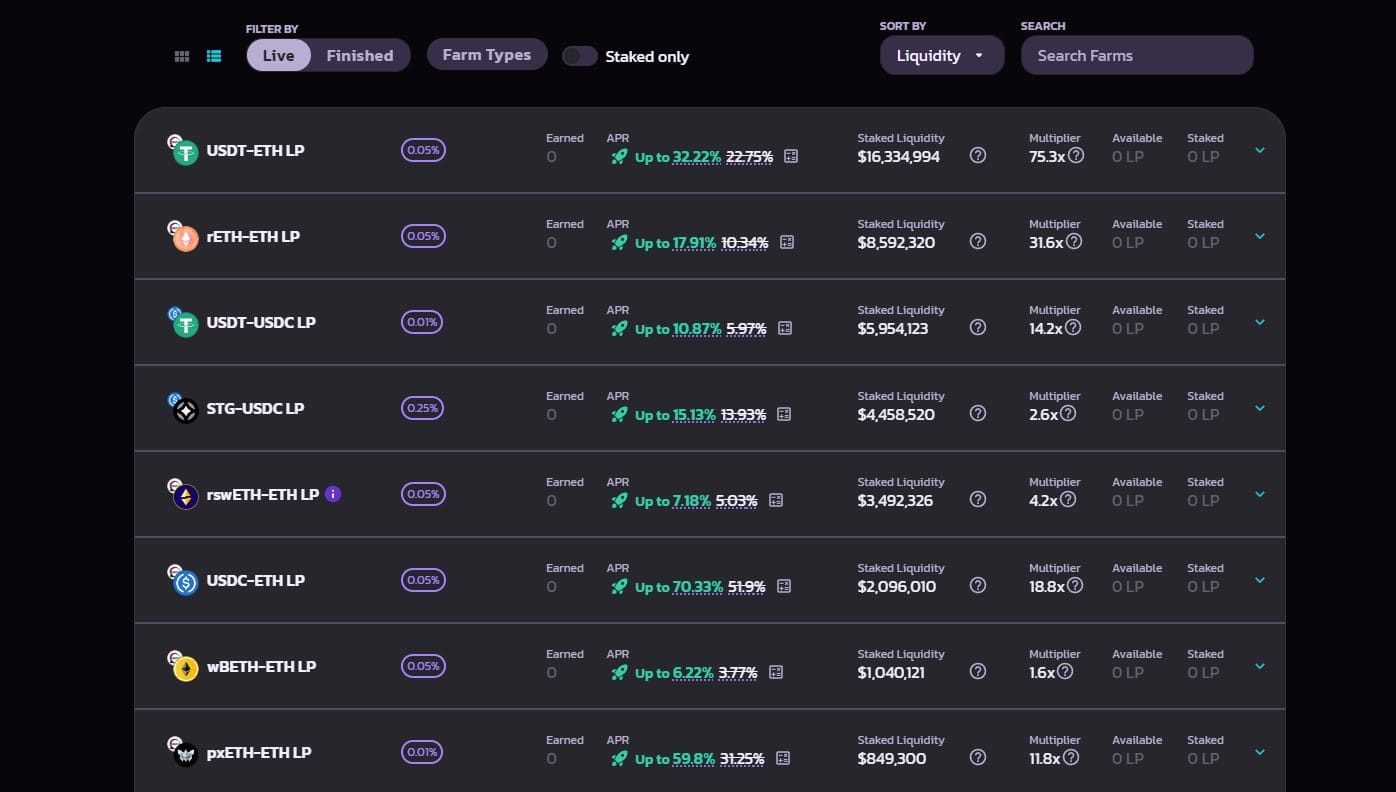Screen dimensions: 1396x792
Task: Select the Finished filter option
Action: tap(360, 55)
